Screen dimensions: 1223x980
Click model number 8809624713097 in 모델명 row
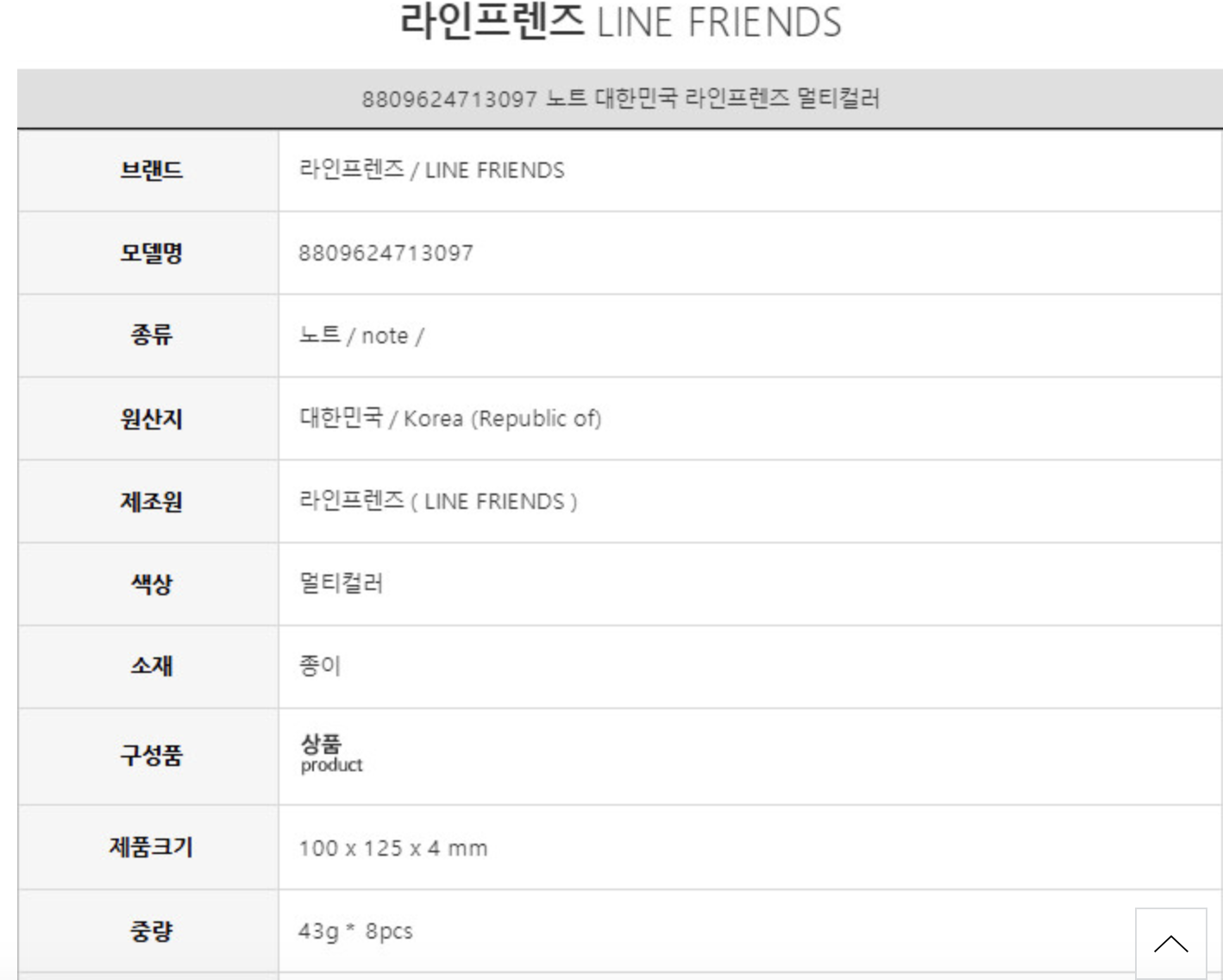(x=386, y=253)
